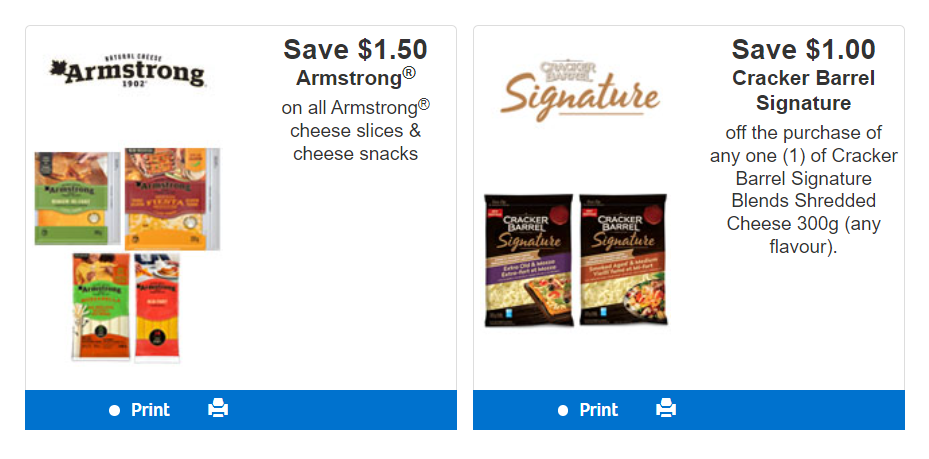
Task: Click the "Save $1.00" heading
Action: [x=803, y=49]
